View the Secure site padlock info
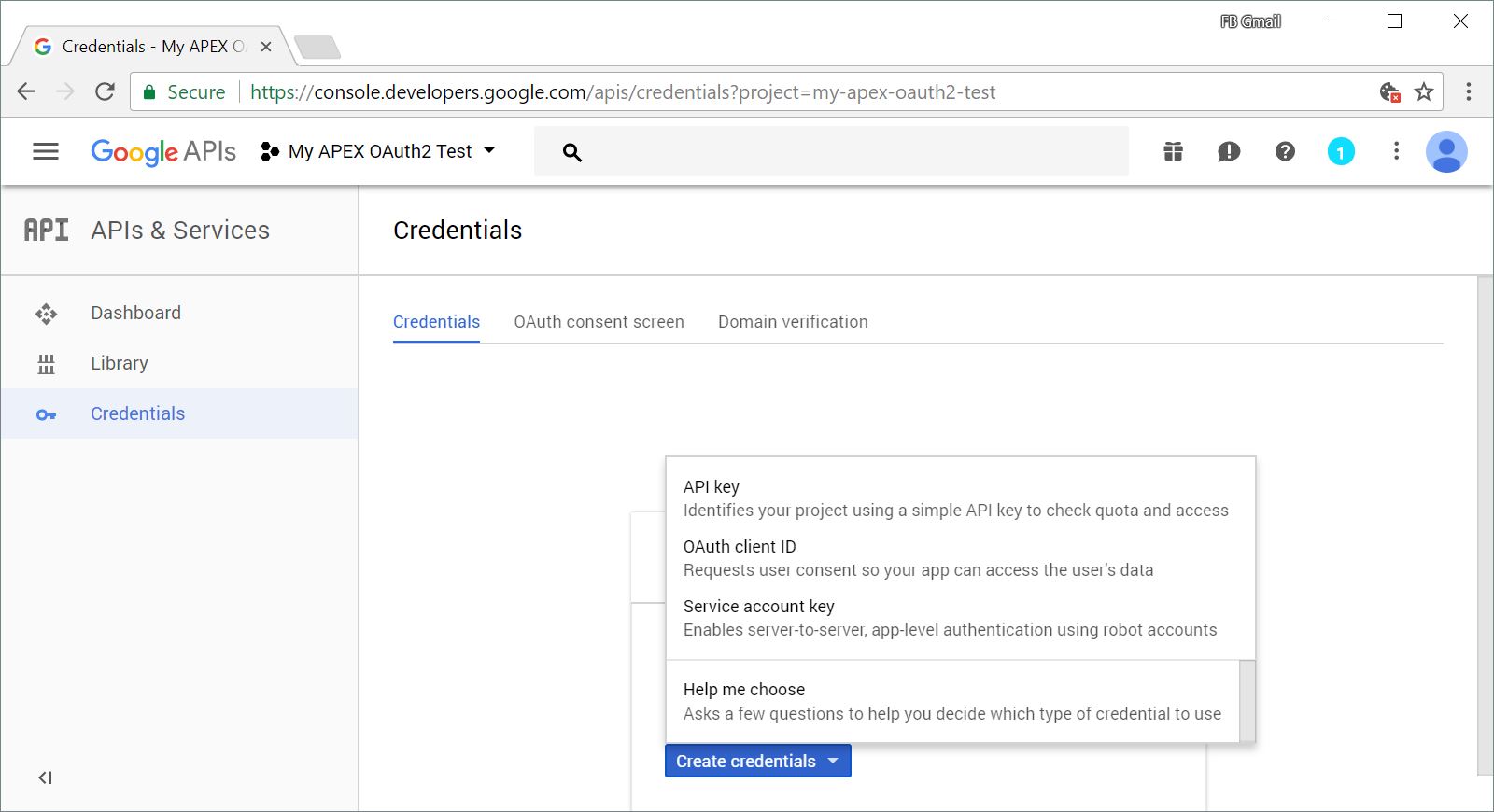The height and width of the screenshot is (812, 1494). point(184,92)
